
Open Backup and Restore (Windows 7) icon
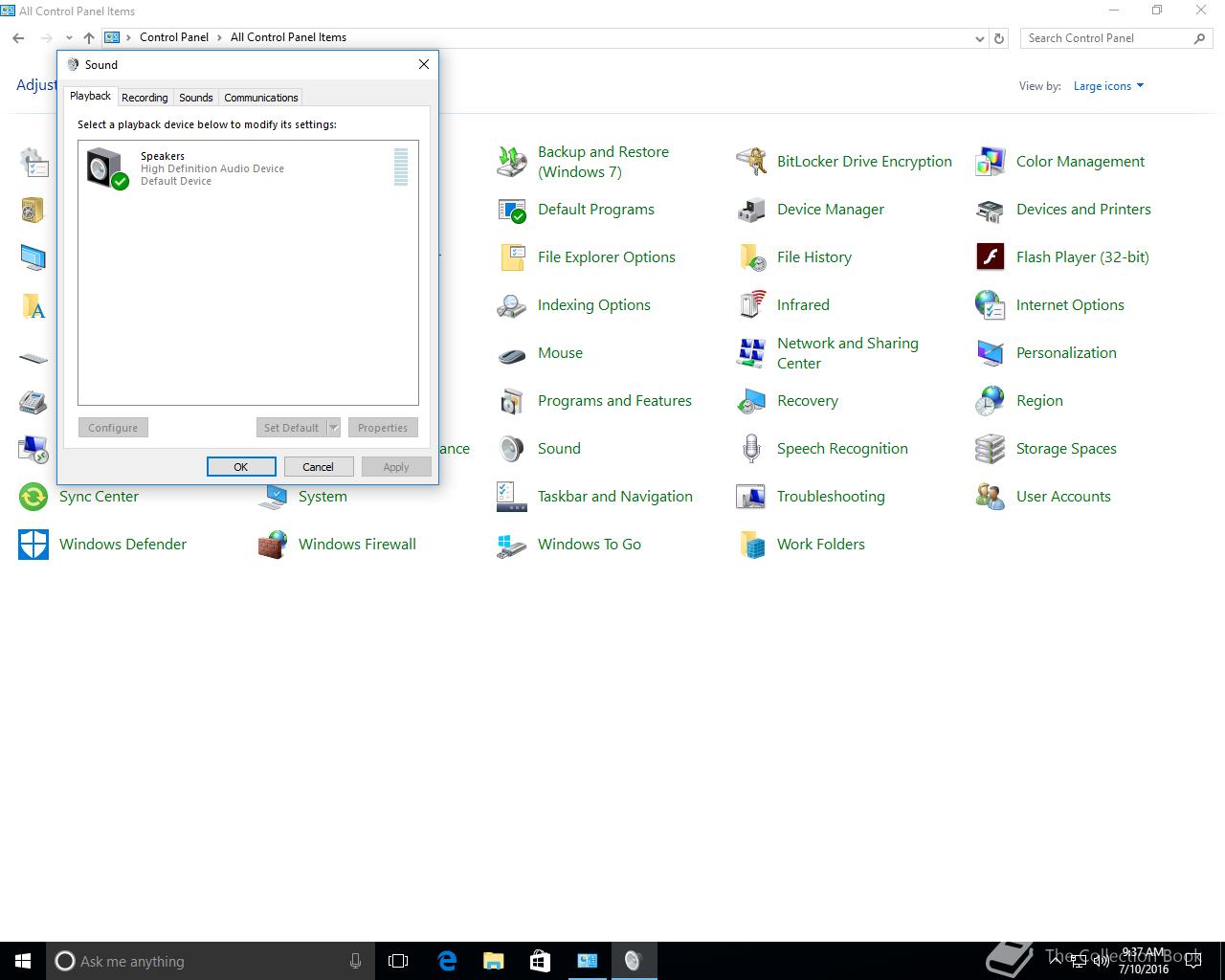pyautogui.click(x=511, y=162)
